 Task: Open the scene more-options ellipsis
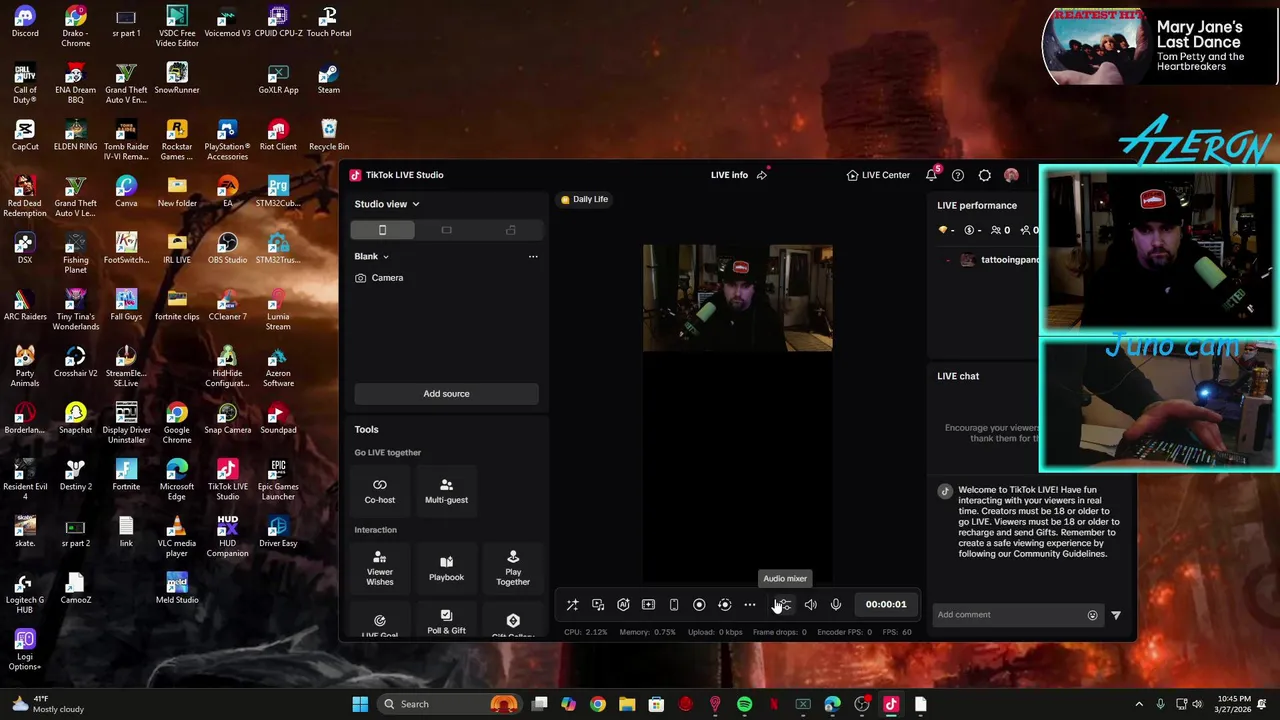coord(533,257)
